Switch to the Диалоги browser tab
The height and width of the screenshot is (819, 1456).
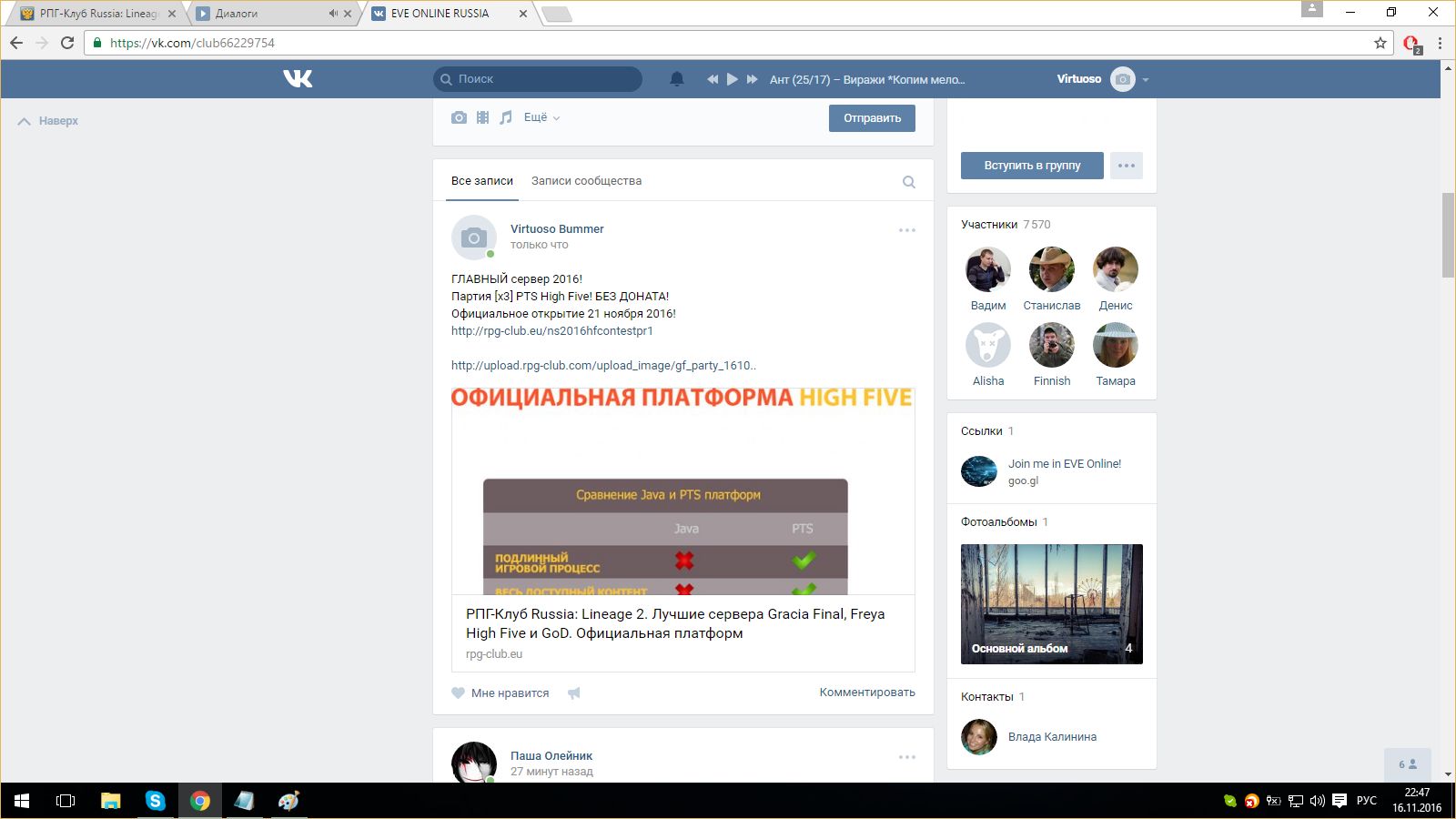(x=264, y=14)
